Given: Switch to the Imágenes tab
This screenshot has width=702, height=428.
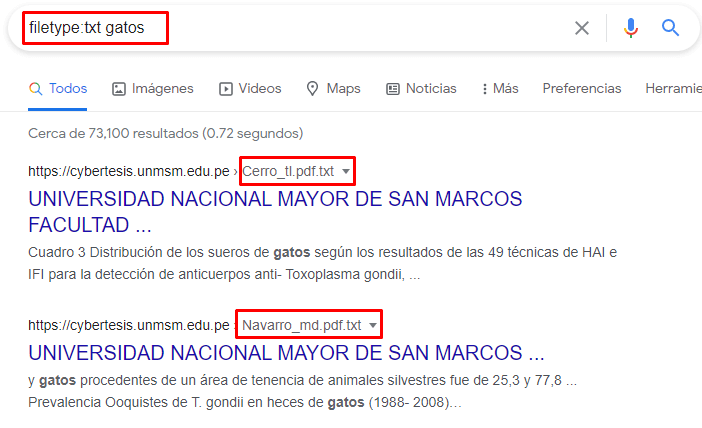Looking at the screenshot, I should [x=153, y=89].
